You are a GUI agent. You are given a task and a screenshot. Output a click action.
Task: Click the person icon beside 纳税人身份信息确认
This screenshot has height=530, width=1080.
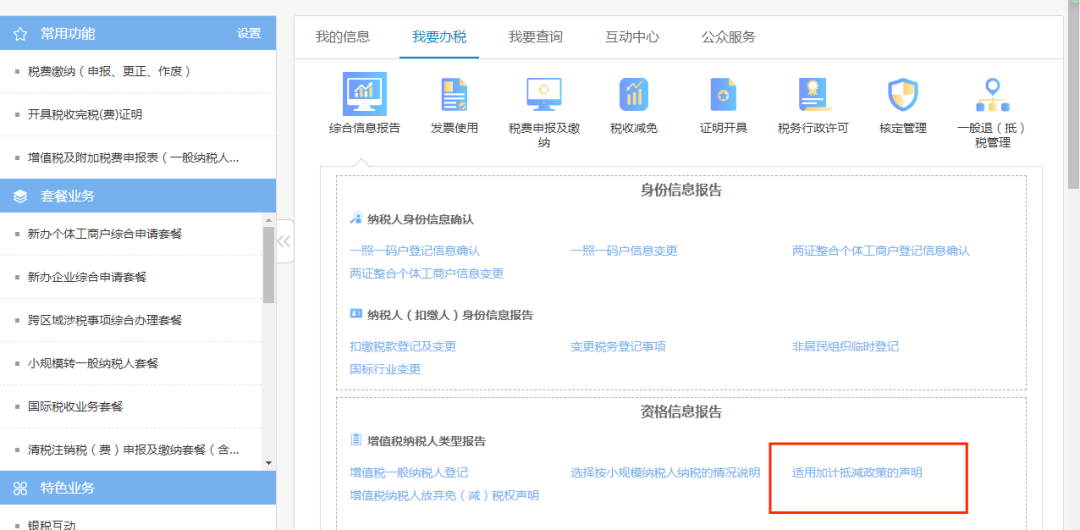pos(356,218)
